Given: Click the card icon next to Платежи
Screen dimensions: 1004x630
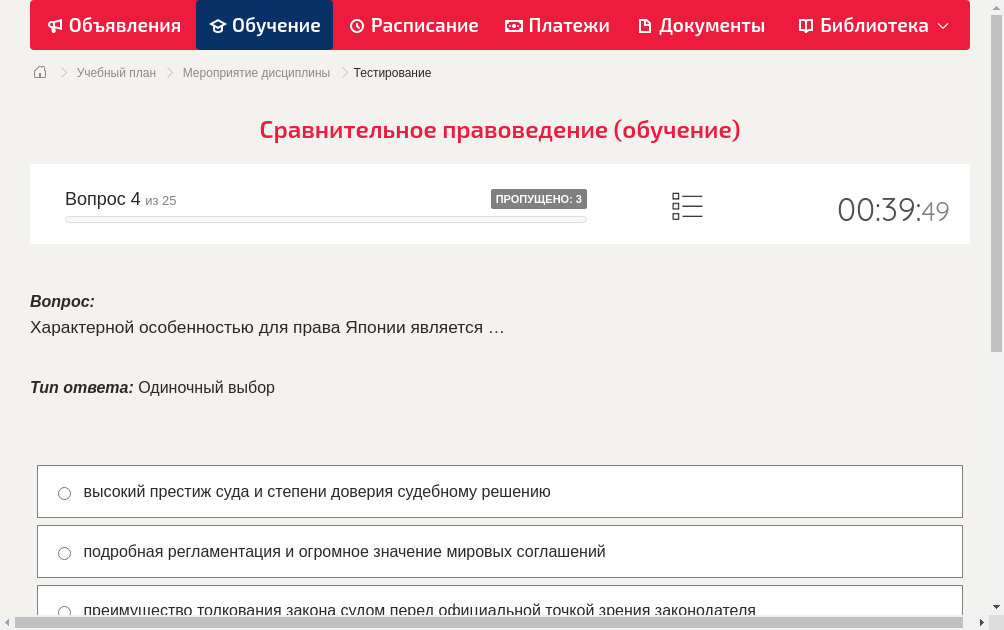Looking at the screenshot, I should point(513,25).
